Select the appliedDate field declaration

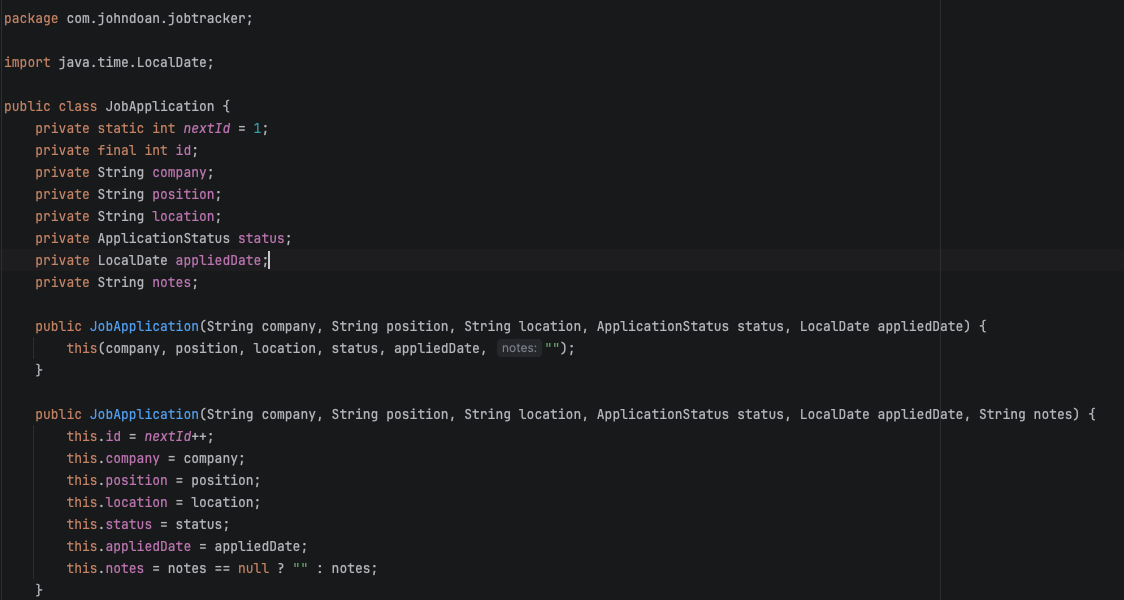coord(218,260)
